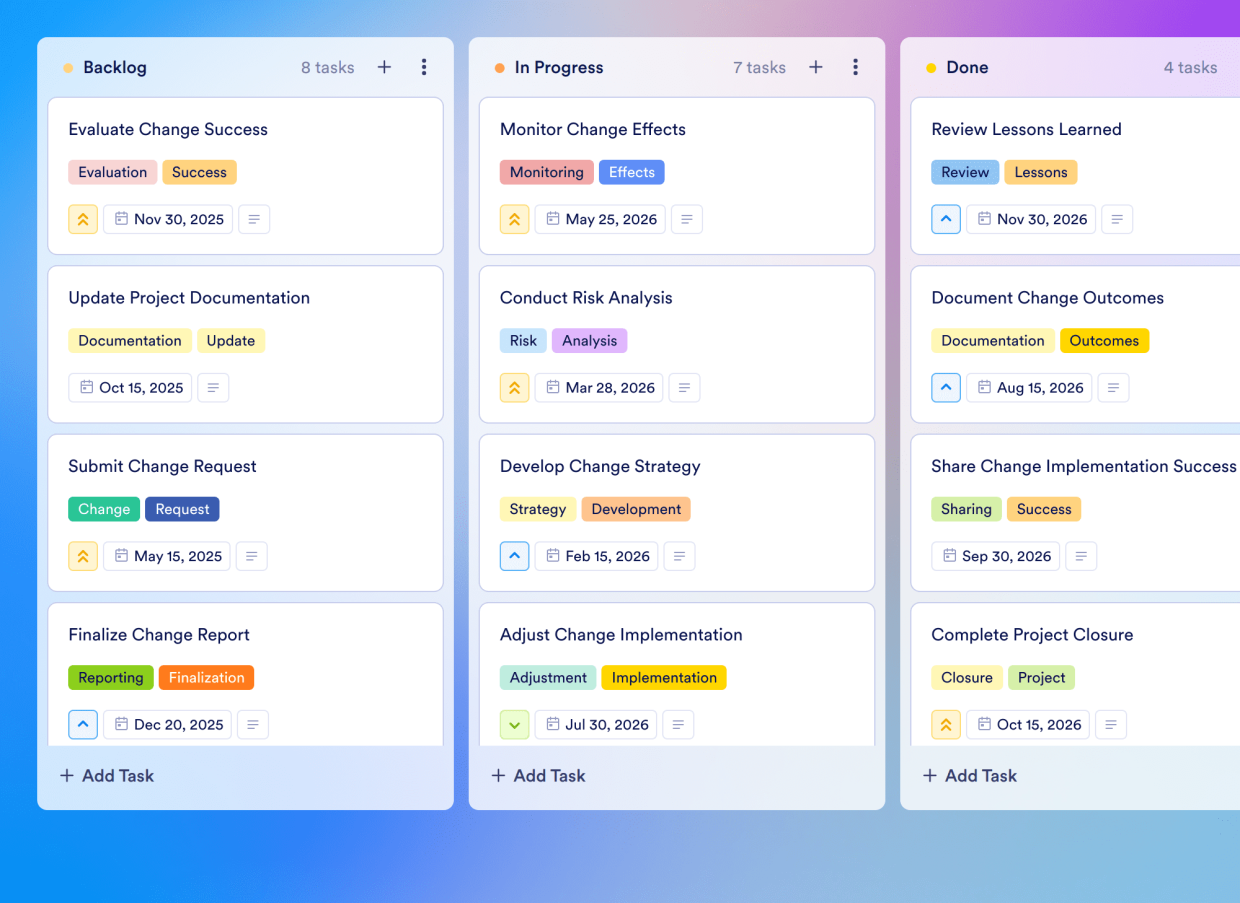Open the calendar date picker on Monitor Change Effects
Image resolution: width=1240 pixels, height=903 pixels.
pyautogui.click(x=600, y=219)
